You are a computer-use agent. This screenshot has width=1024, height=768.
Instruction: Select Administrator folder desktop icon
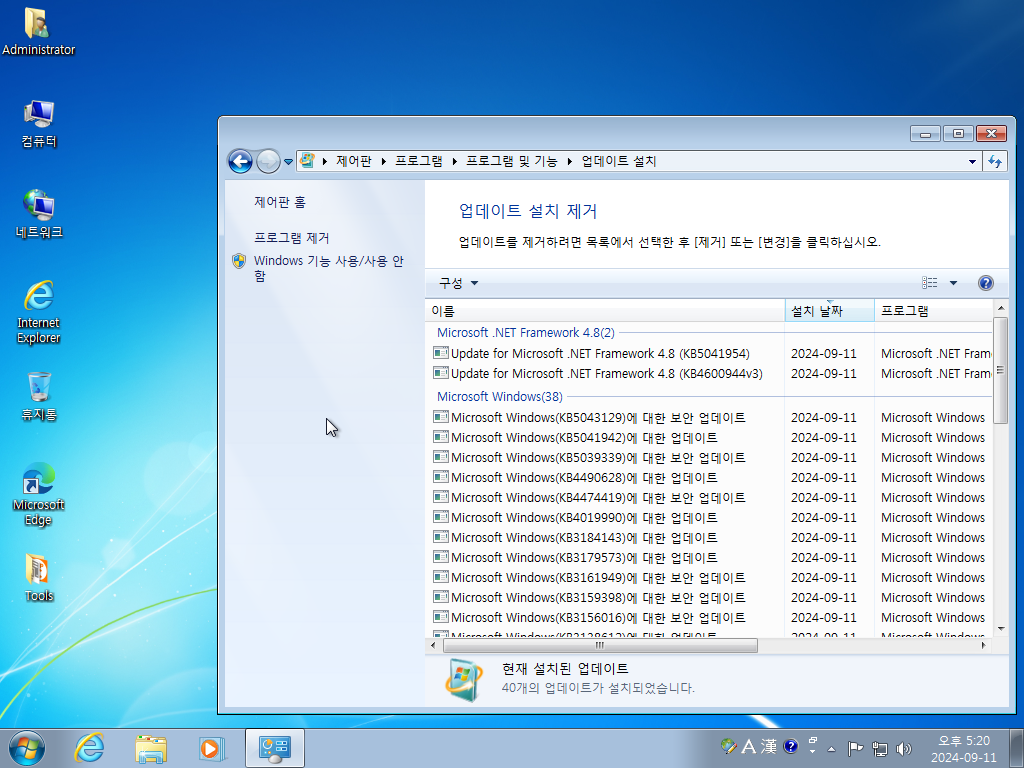coord(38,31)
